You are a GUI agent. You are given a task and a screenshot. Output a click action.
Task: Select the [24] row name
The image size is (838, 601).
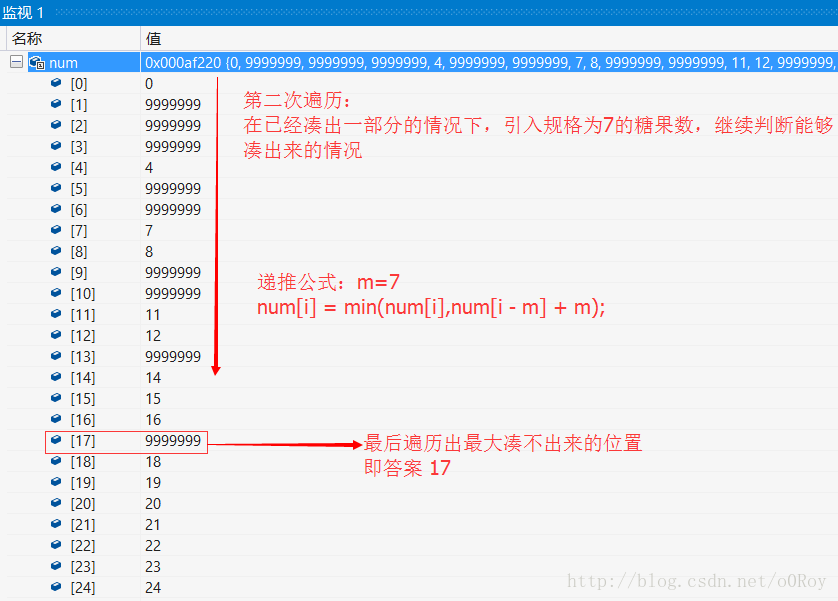click(83, 588)
